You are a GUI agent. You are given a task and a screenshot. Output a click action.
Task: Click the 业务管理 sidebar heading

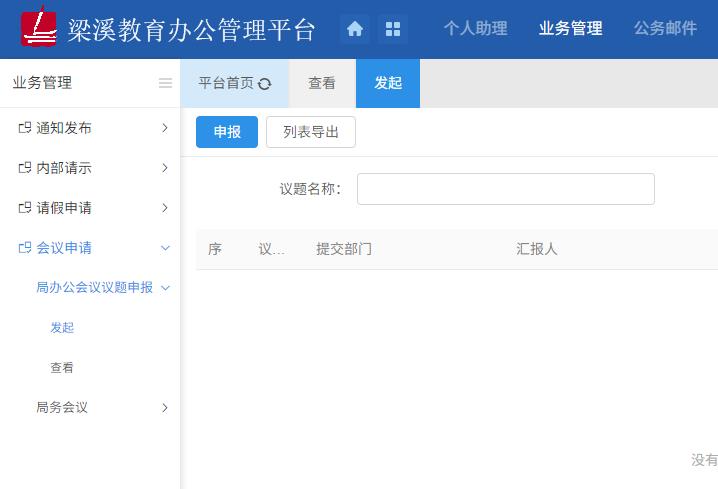point(42,83)
